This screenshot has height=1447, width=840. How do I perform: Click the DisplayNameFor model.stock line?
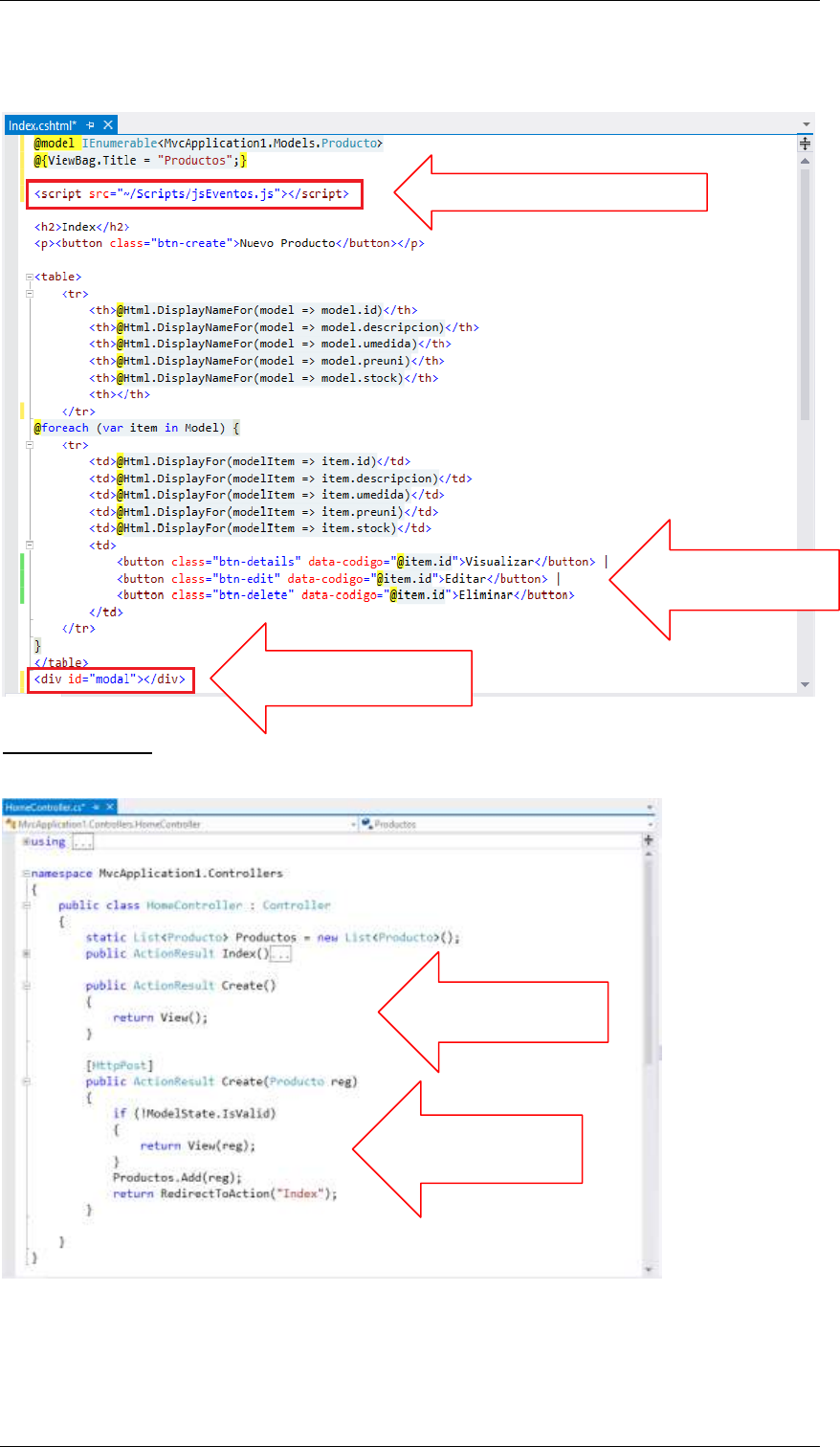coord(264,378)
